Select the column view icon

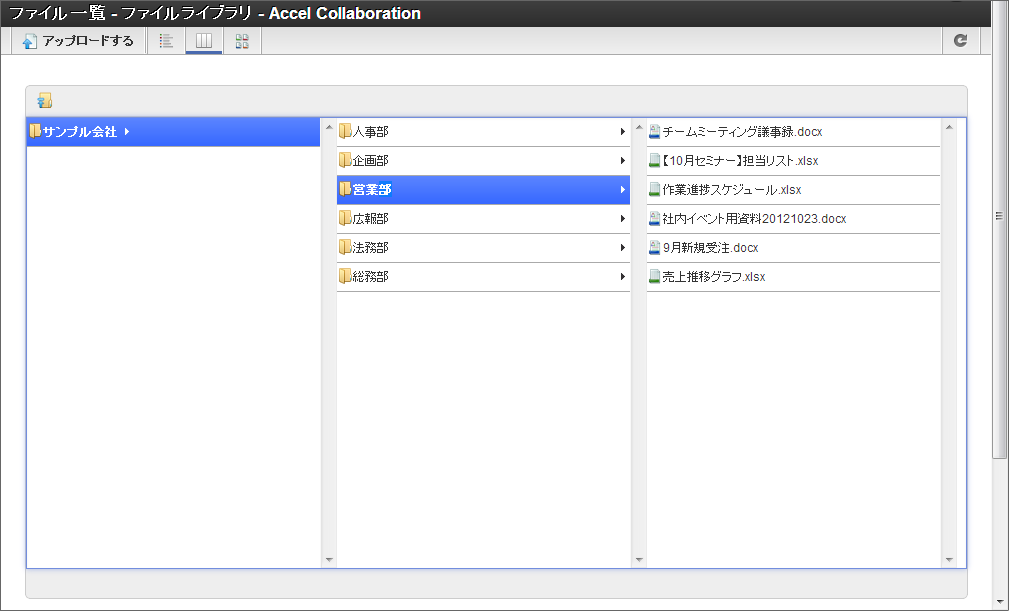[204, 41]
